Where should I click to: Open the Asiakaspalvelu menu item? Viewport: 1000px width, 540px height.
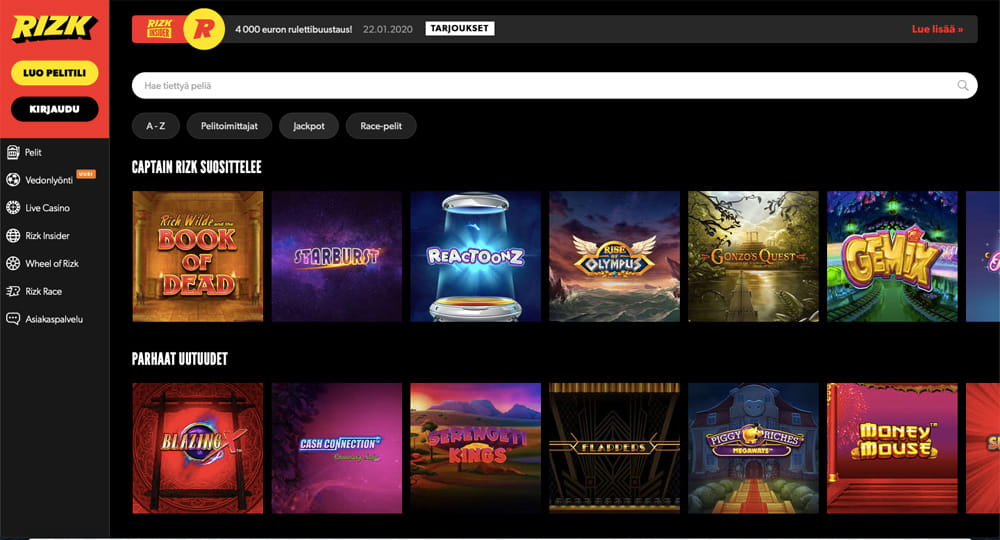(54, 319)
